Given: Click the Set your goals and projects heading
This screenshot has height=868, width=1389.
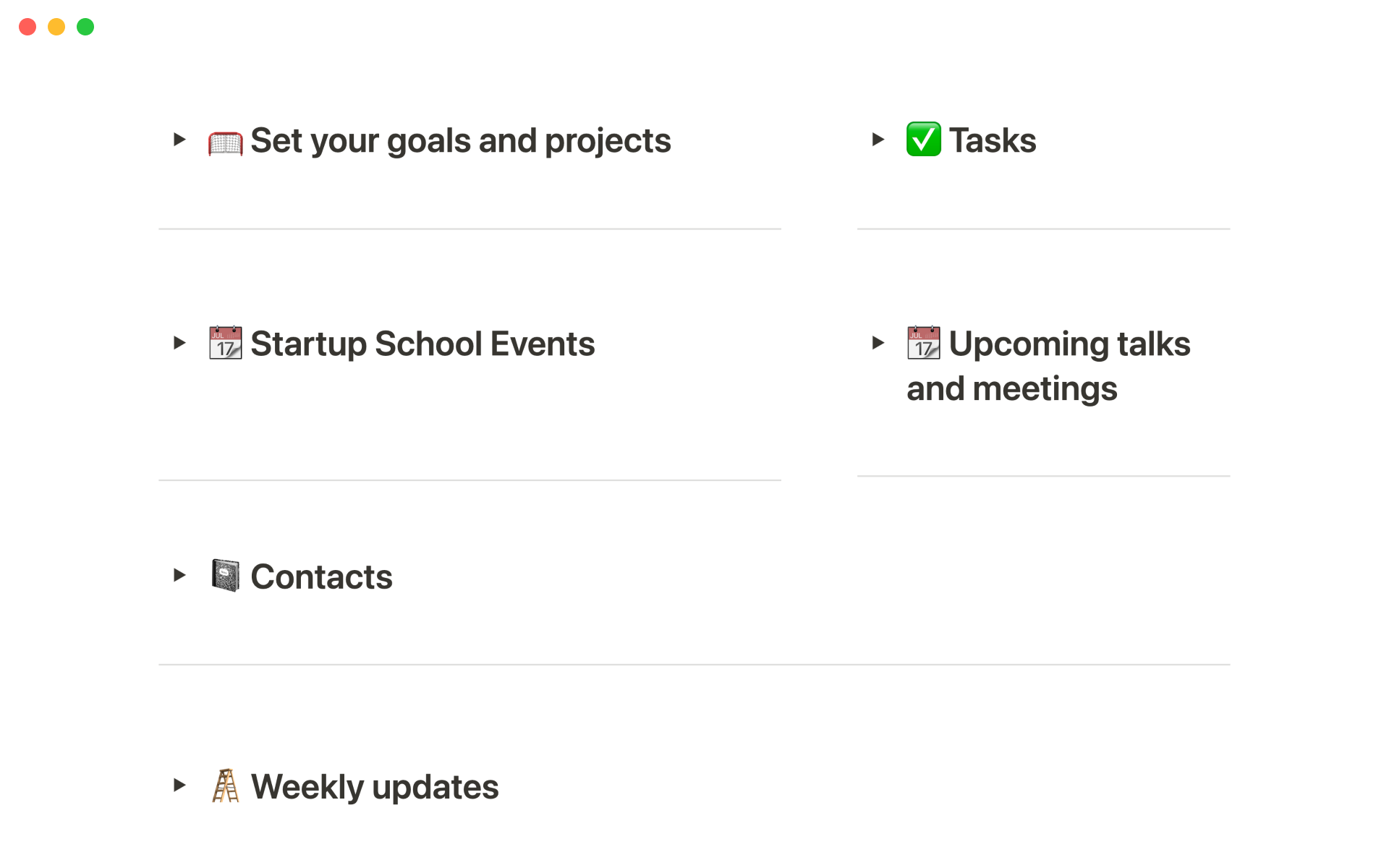Looking at the screenshot, I should (x=460, y=141).
